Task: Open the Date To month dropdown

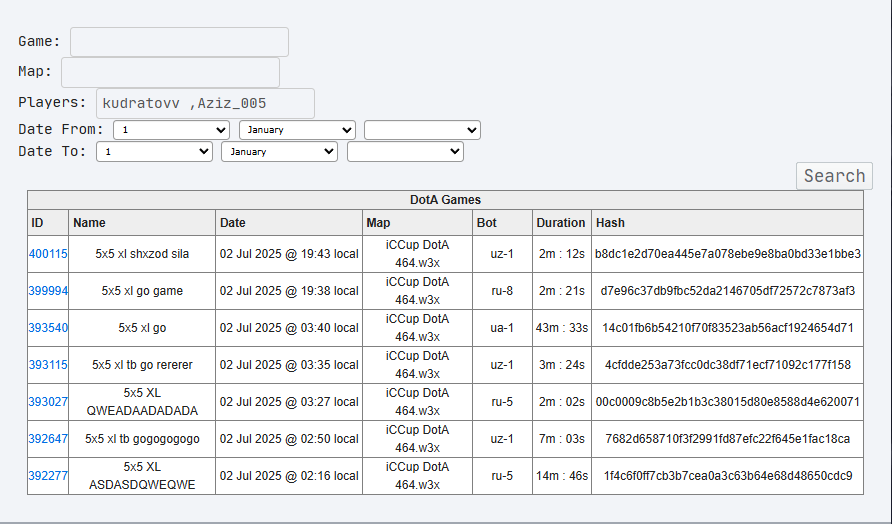Action: pos(279,152)
